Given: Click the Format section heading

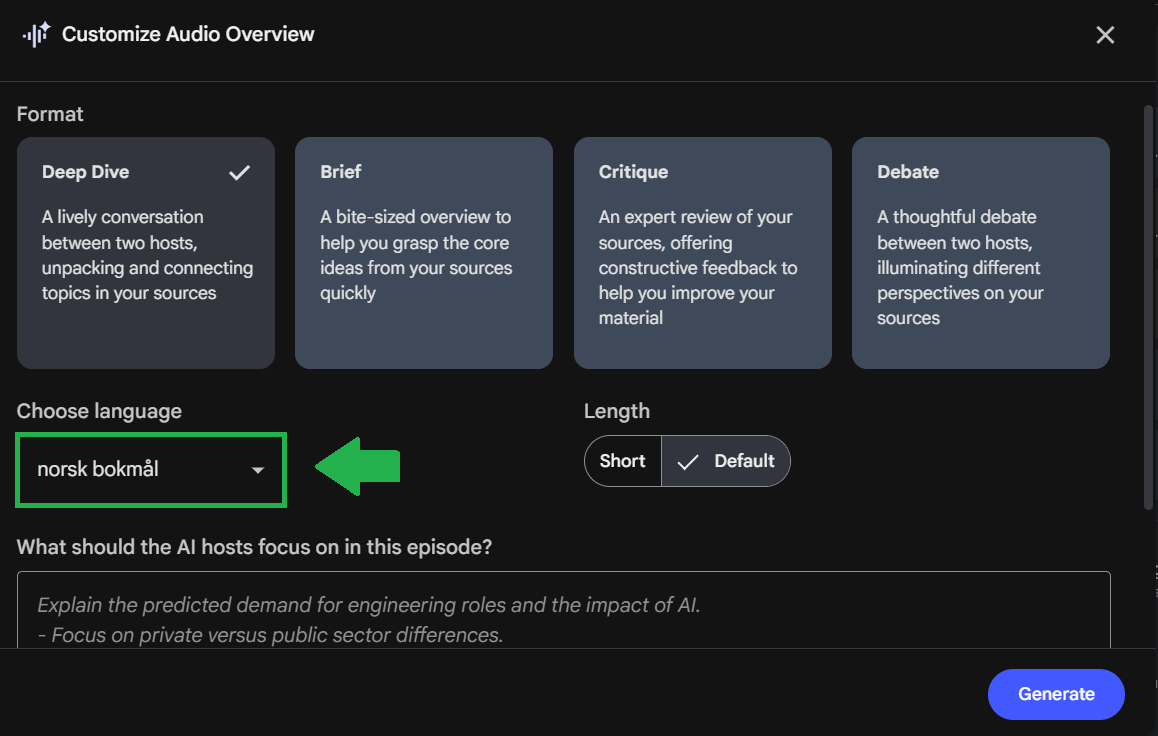Looking at the screenshot, I should tap(50, 114).
